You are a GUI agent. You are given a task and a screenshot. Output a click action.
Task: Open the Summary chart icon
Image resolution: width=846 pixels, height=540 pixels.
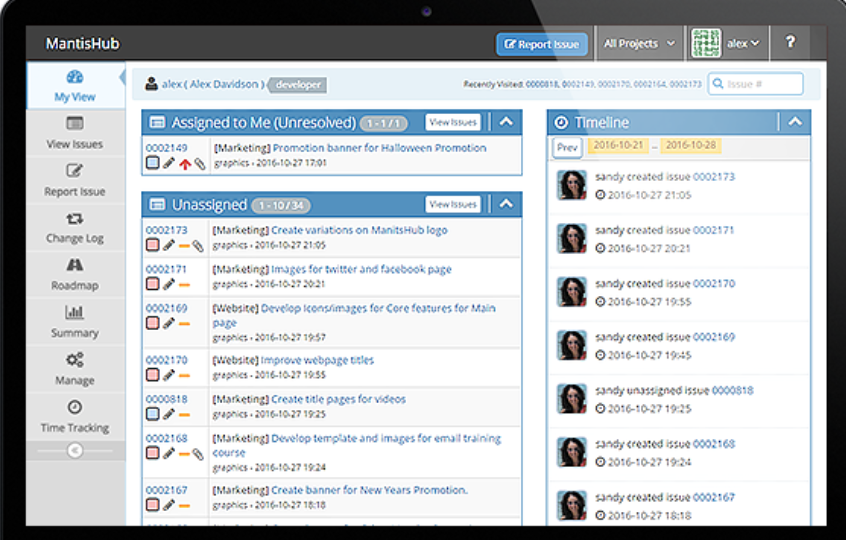point(75,313)
